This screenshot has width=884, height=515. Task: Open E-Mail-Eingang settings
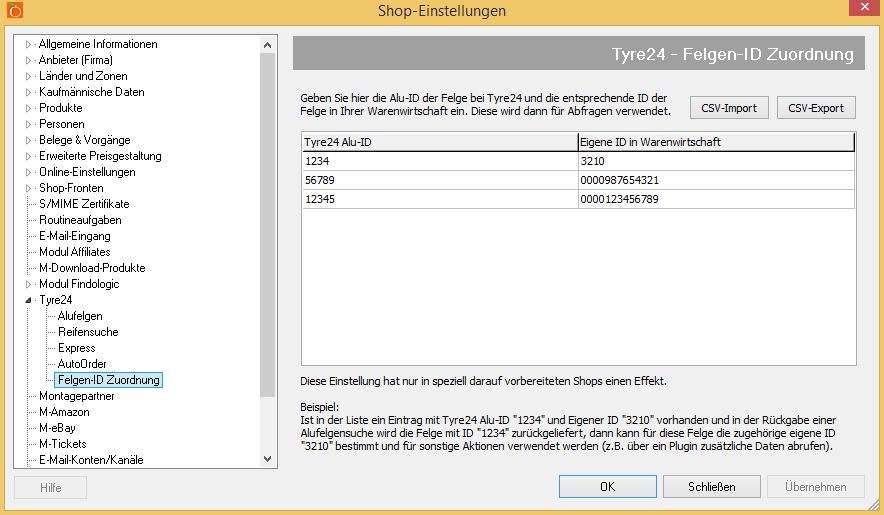[x=74, y=236]
